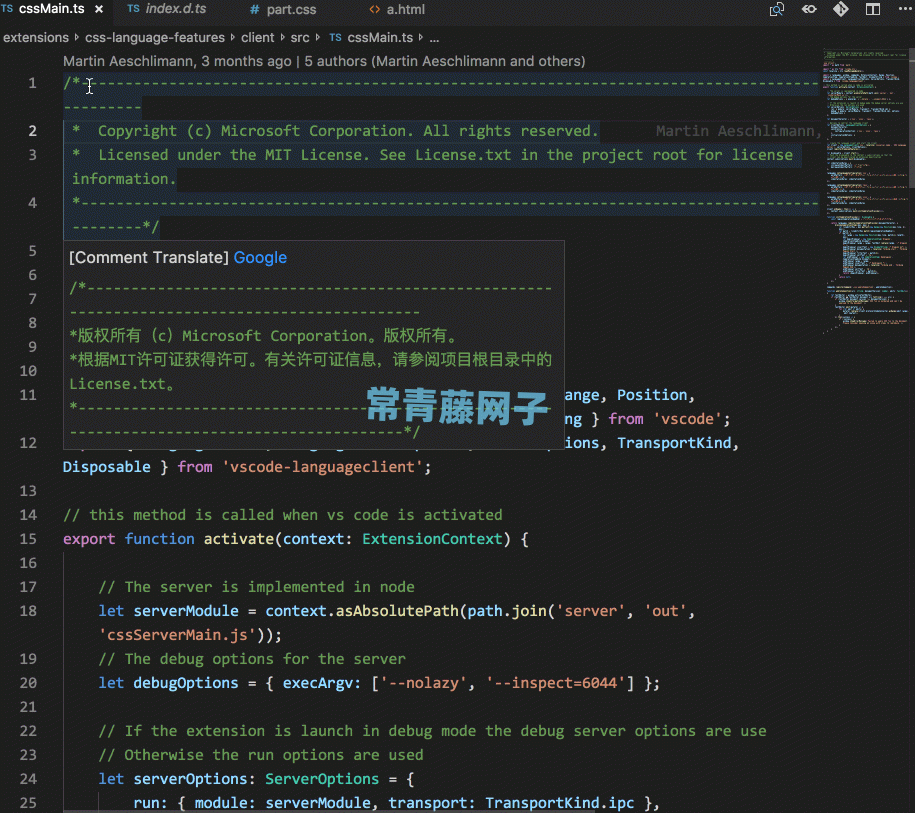
Task: Click the translated '版权所有' line in popup
Action: coord(263,336)
